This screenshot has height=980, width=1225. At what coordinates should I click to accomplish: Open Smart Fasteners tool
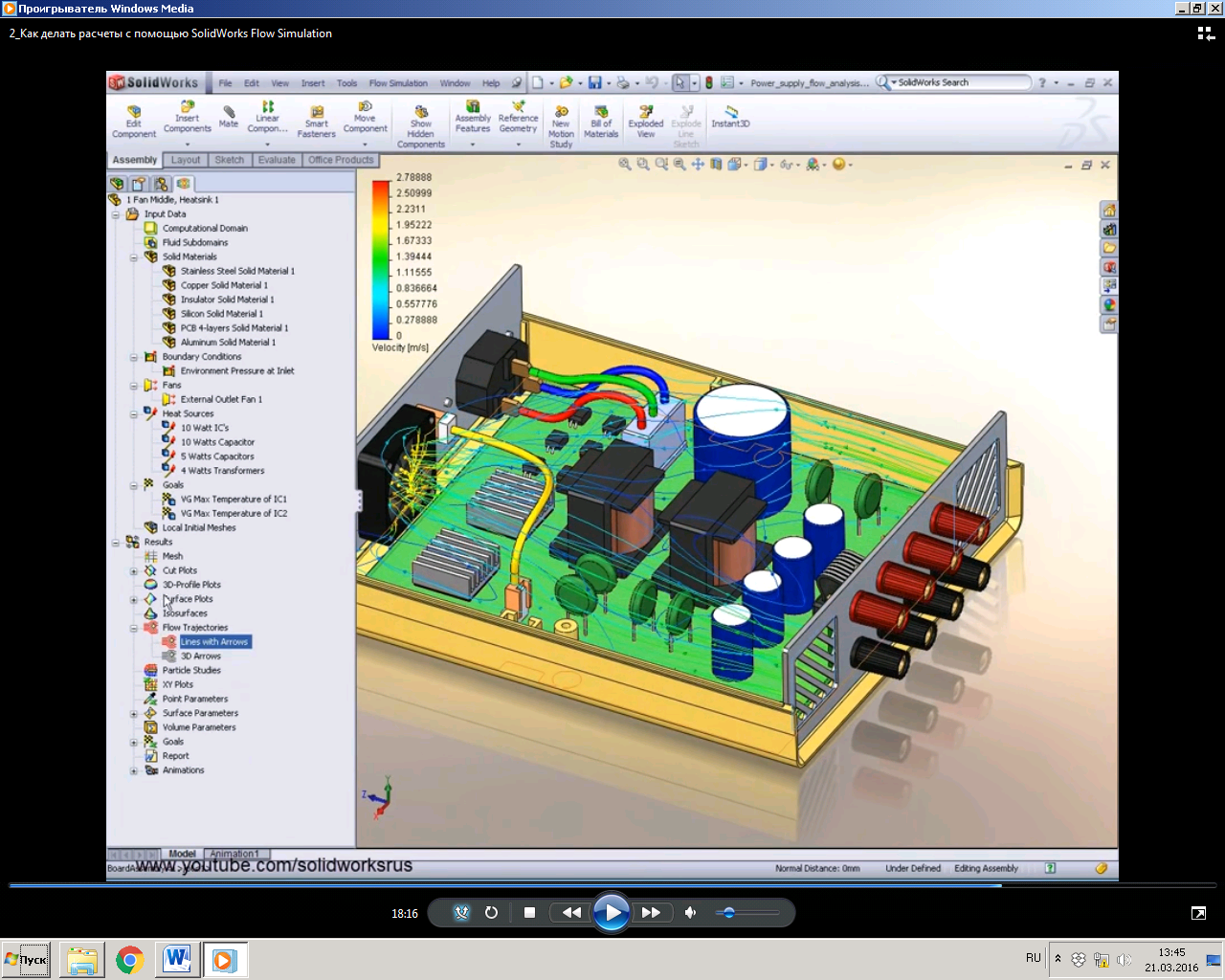click(x=317, y=122)
